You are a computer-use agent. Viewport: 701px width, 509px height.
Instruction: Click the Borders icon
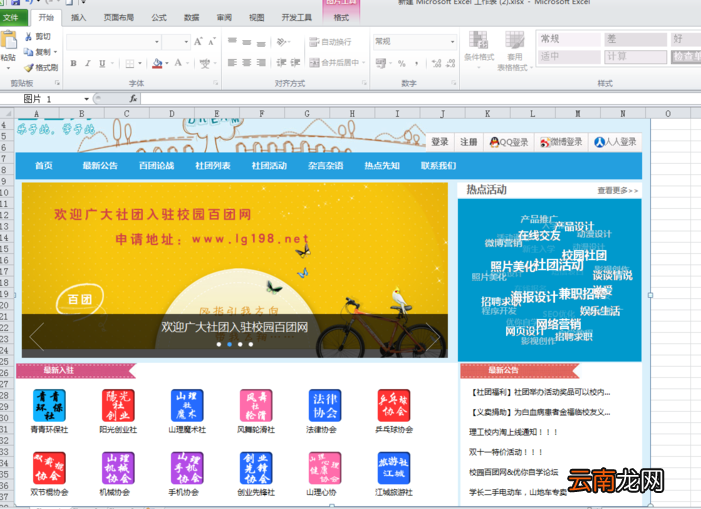[x=130, y=63]
